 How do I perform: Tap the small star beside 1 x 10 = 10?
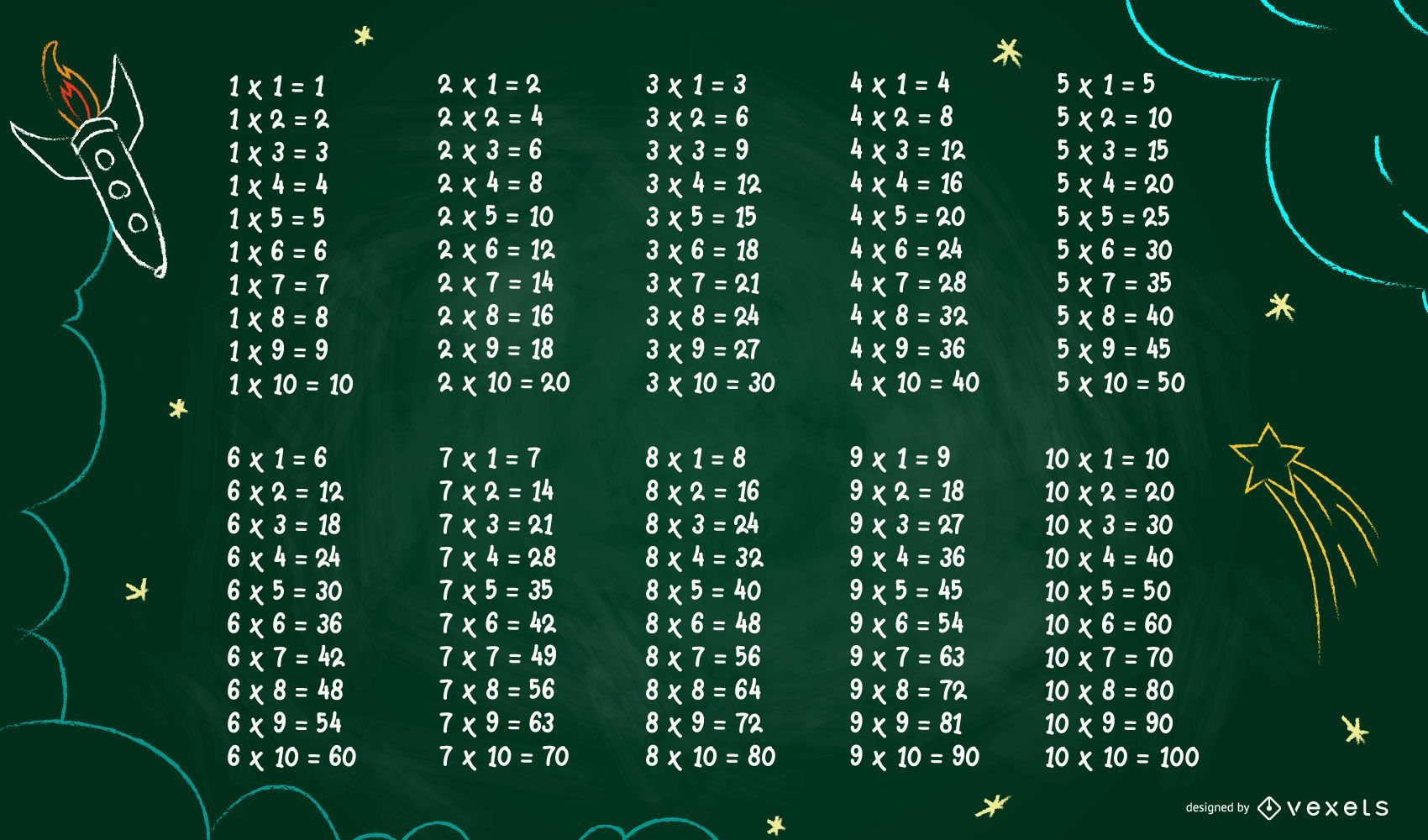177,408
